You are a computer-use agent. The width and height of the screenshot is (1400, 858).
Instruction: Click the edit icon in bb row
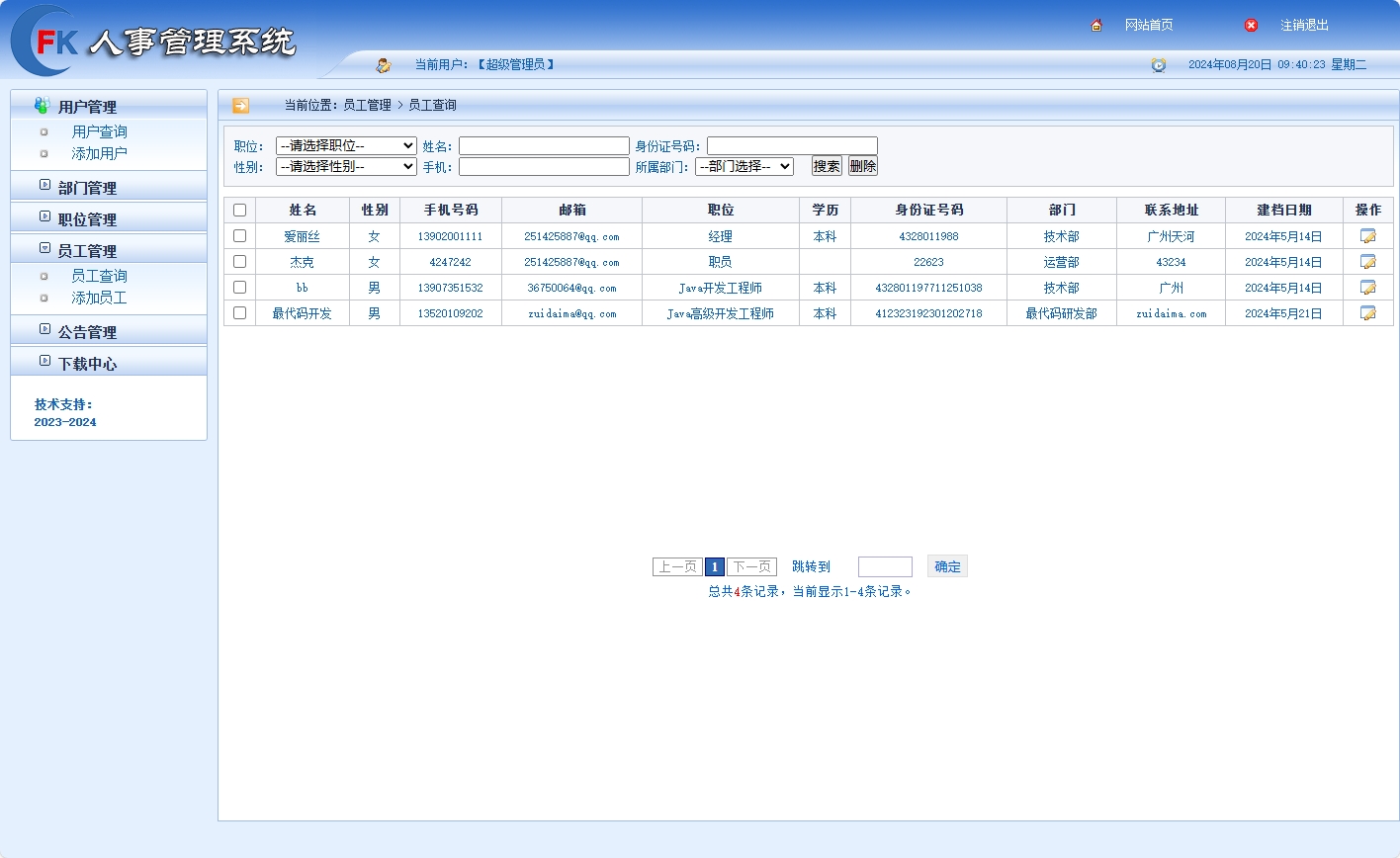click(1368, 288)
